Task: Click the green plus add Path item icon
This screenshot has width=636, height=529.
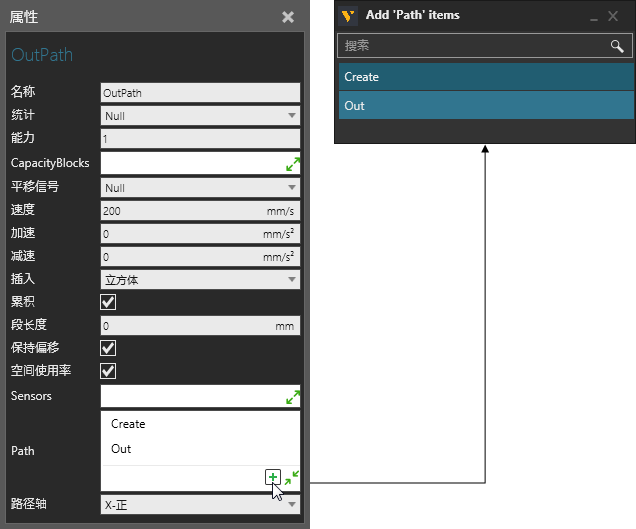Action: pyautogui.click(x=273, y=477)
